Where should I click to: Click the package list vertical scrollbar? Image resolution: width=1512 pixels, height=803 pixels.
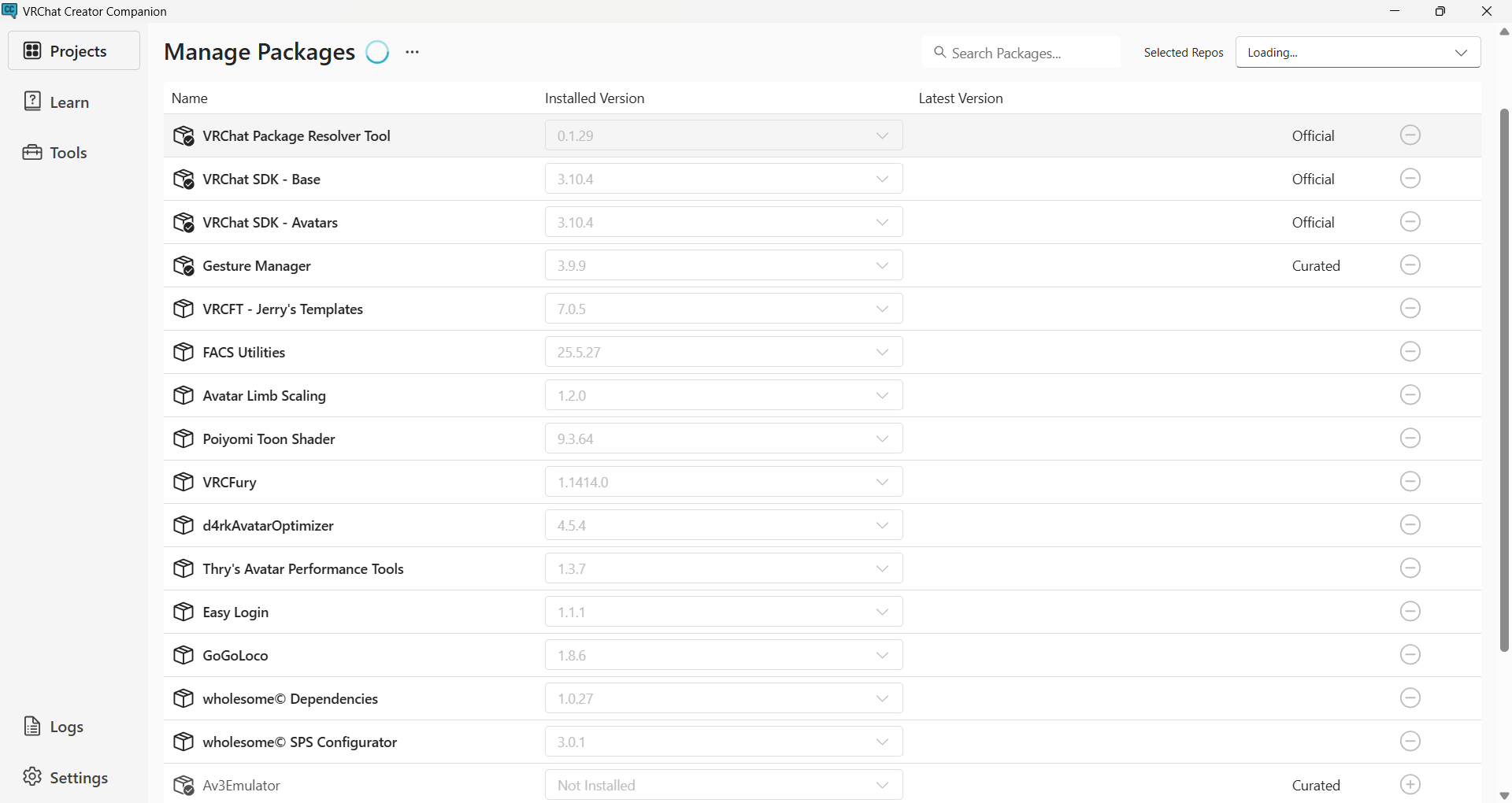pyautogui.click(x=1504, y=379)
